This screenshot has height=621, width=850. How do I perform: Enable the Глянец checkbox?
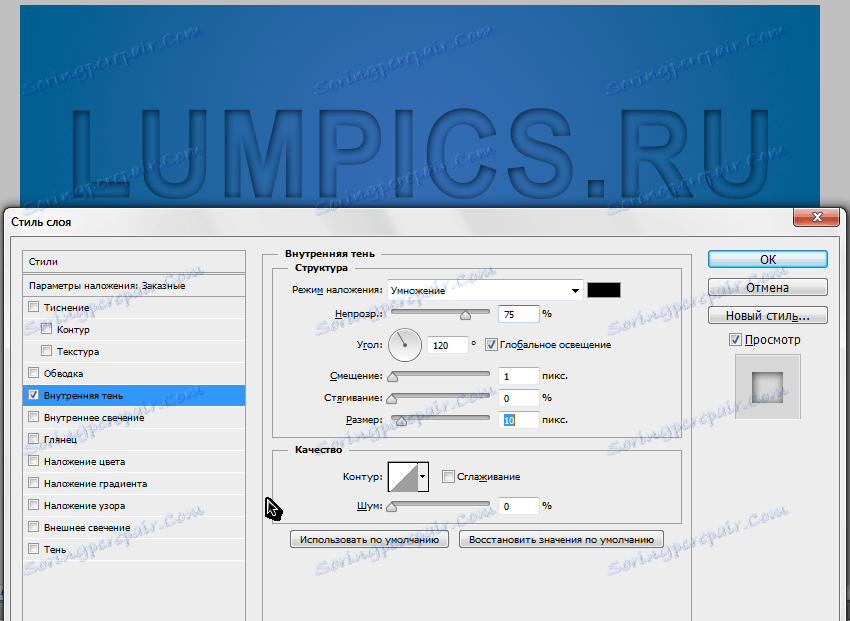[x=34, y=439]
